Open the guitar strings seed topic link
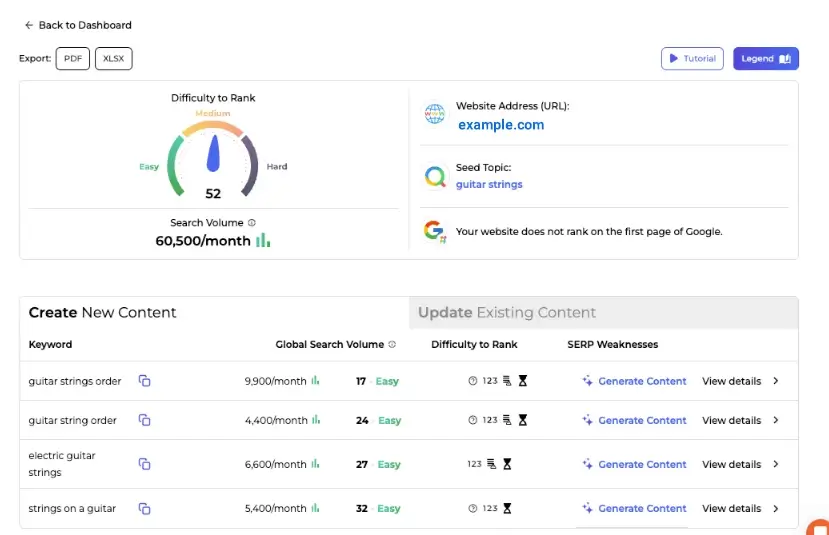Viewport: 829px width, 535px height. pyautogui.click(x=489, y=185)
